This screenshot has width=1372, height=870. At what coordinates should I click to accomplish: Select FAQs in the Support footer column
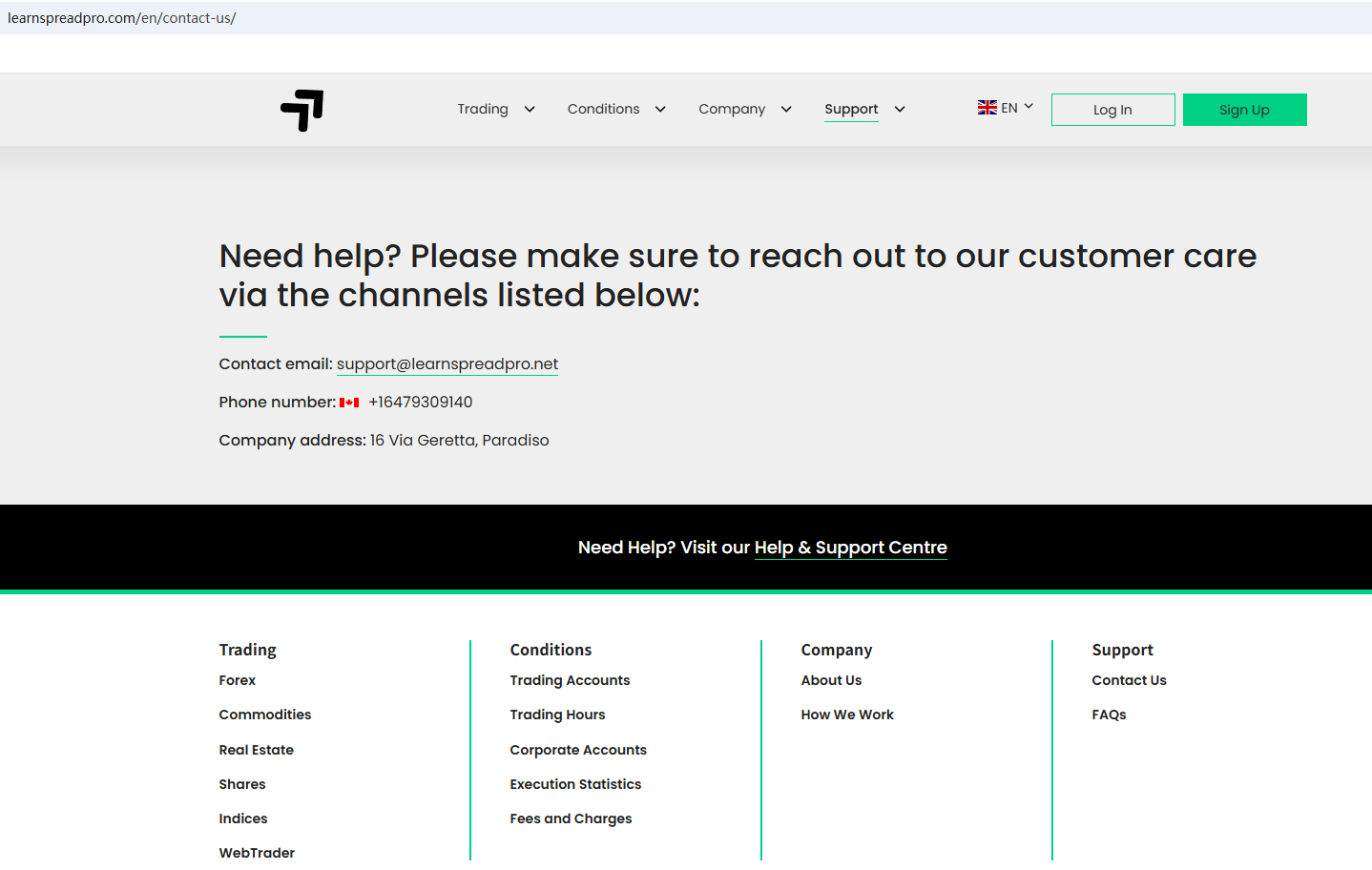pyautogui.click(x=1109, y=715)
